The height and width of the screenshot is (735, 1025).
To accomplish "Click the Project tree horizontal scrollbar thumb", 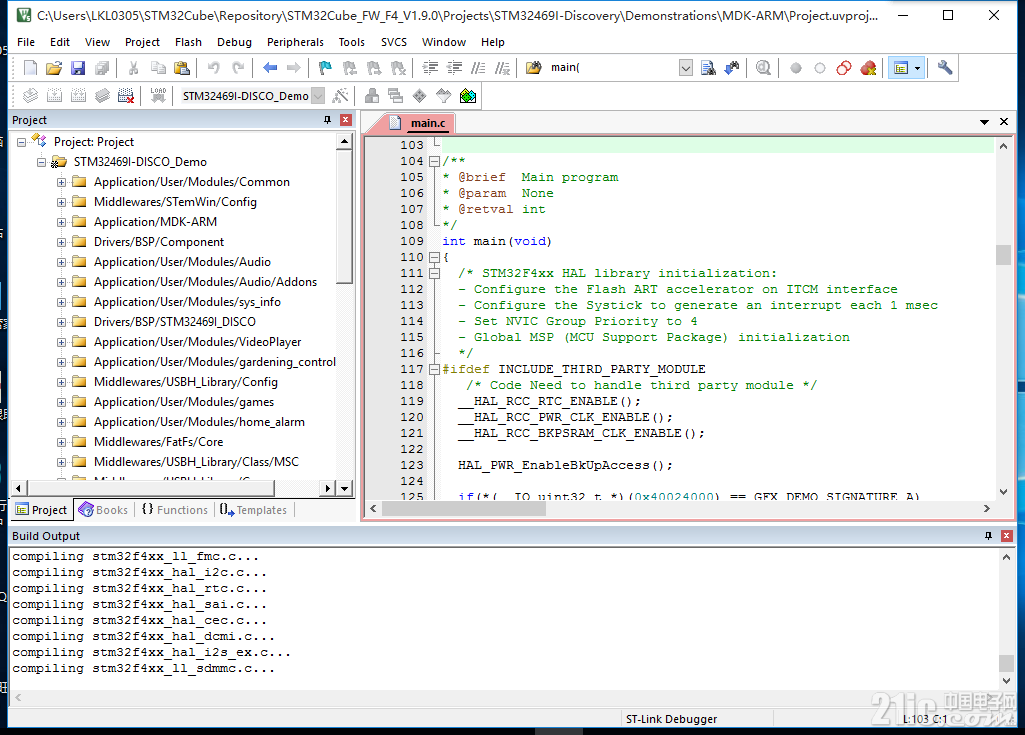I will (151, 488).
